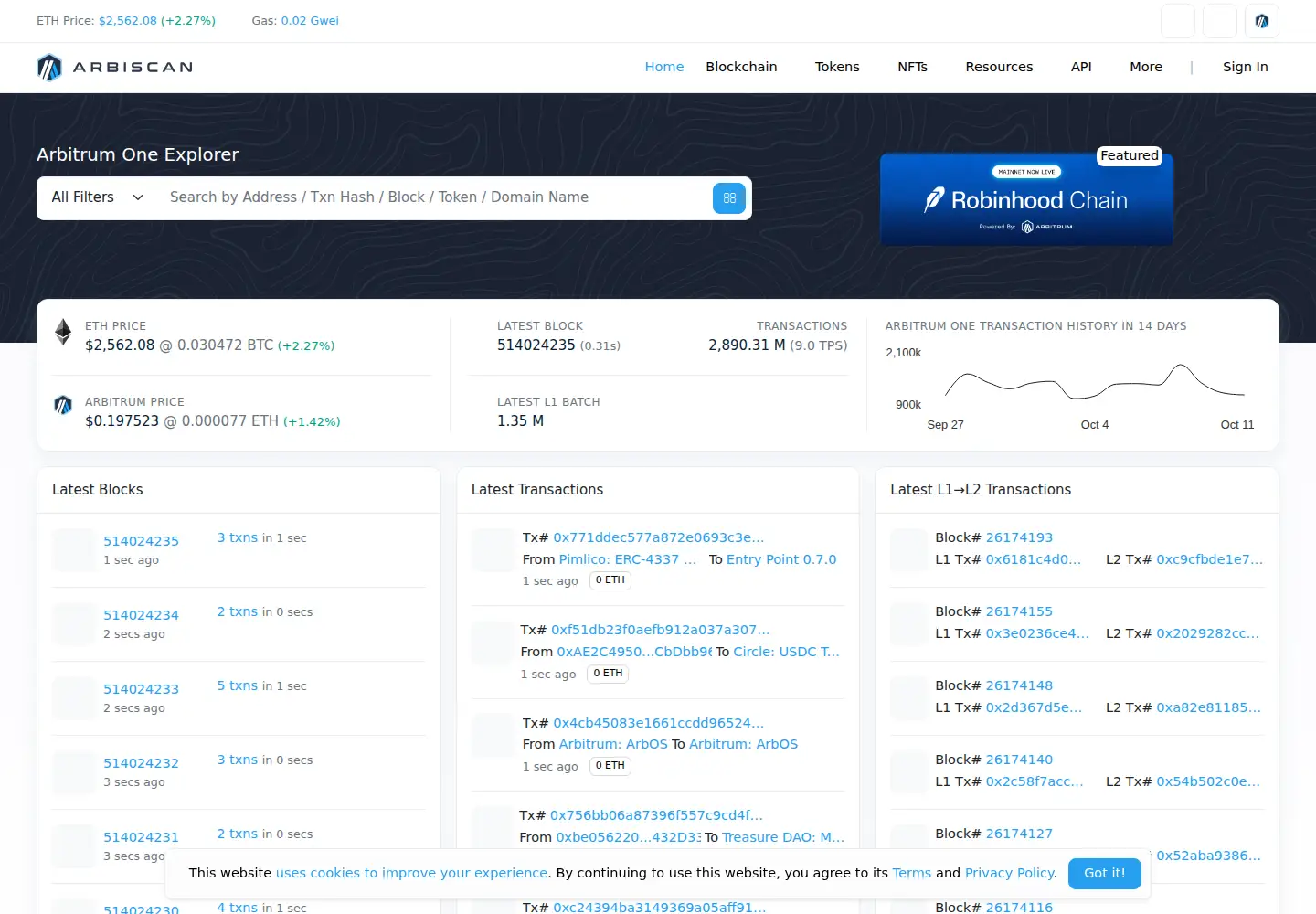Open the NFTs menu
This screenshot has width=1316, height=914.
click(912, 67)
